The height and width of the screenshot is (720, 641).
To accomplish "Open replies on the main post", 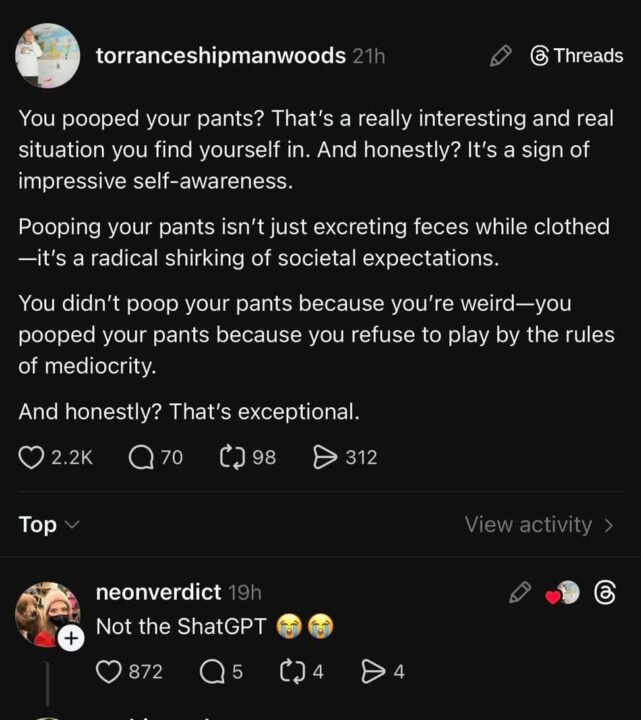I will pyautogui.click(x=142, y=458).
